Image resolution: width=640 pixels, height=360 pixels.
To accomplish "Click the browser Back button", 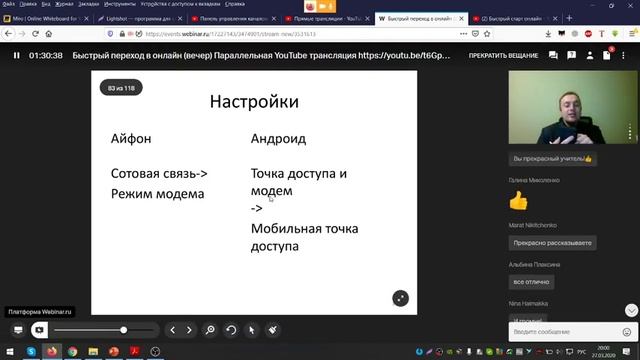I will pos(8,34).
